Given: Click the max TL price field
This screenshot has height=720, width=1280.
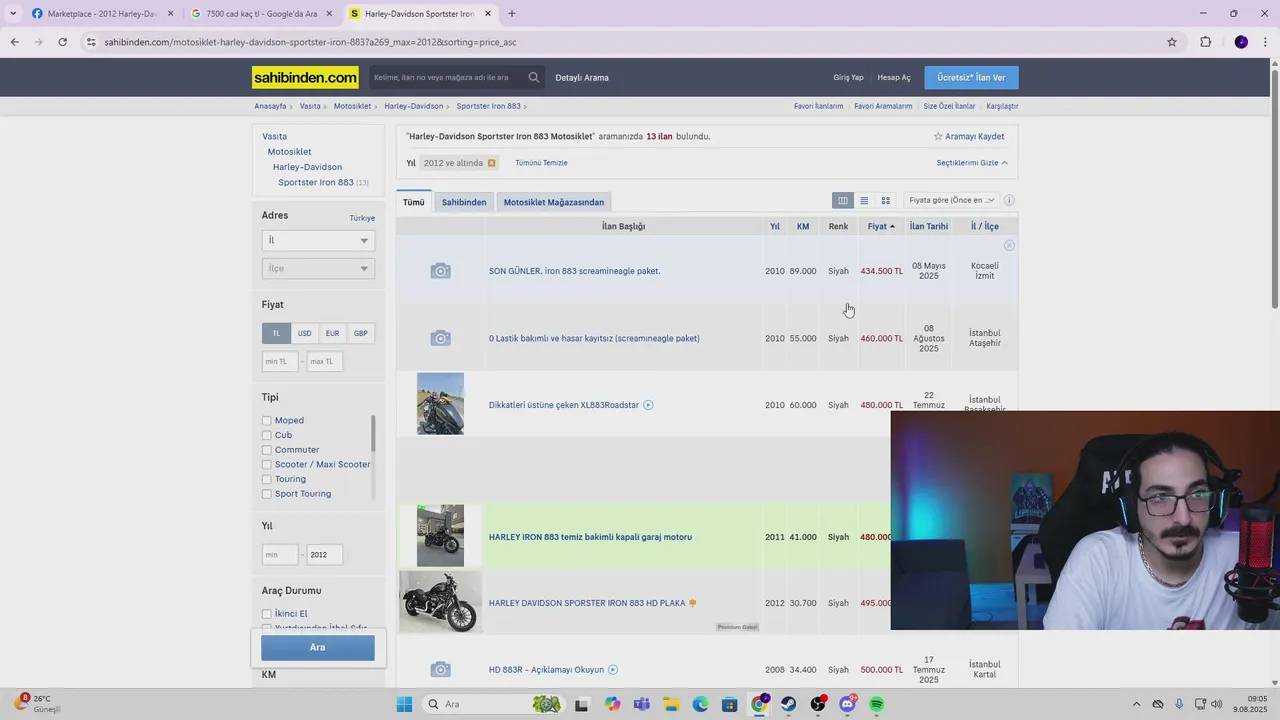Looking at the screenshot, I should 325,361.
